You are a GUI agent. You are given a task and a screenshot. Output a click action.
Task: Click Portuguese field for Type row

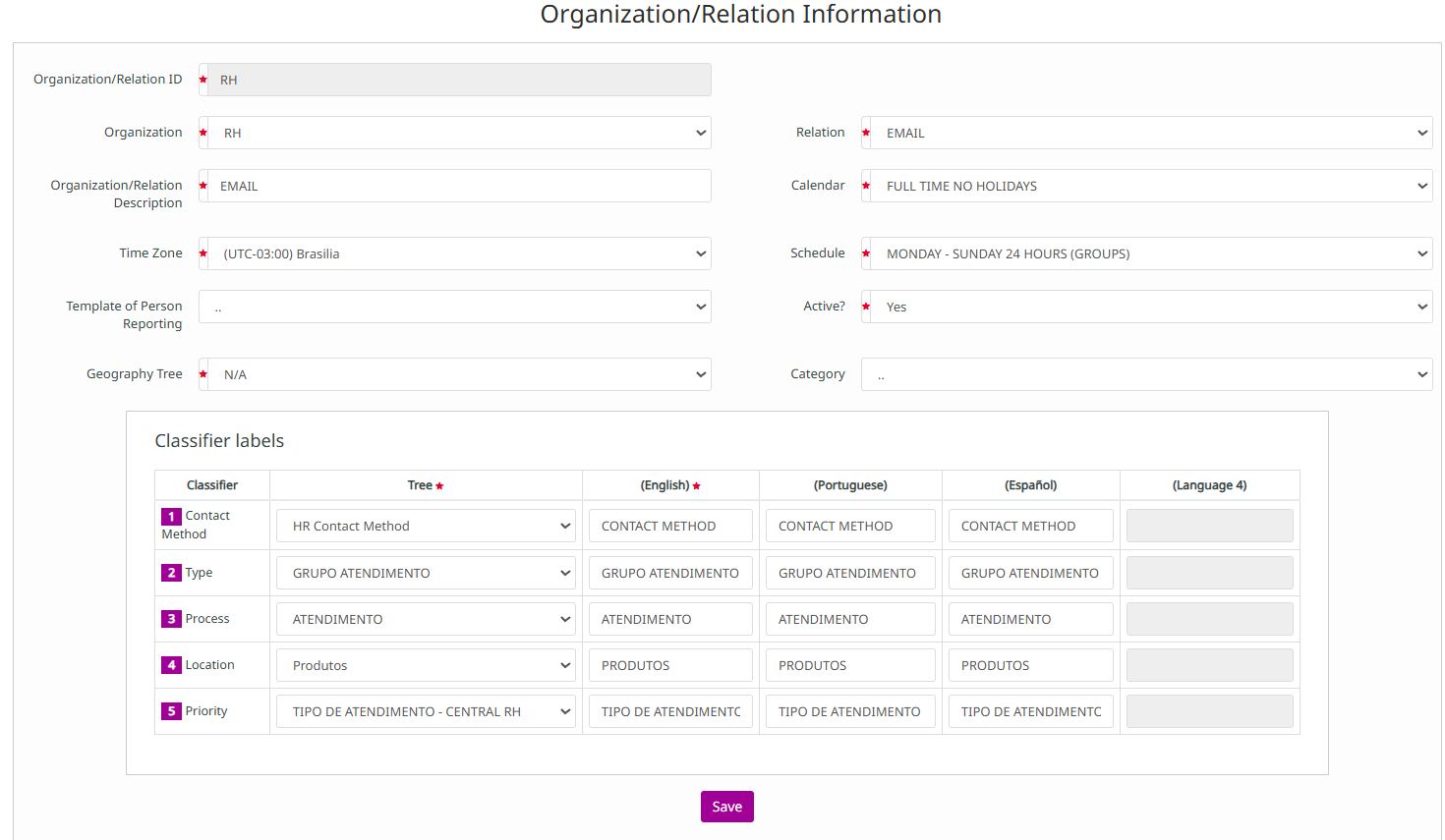[850, 573]
